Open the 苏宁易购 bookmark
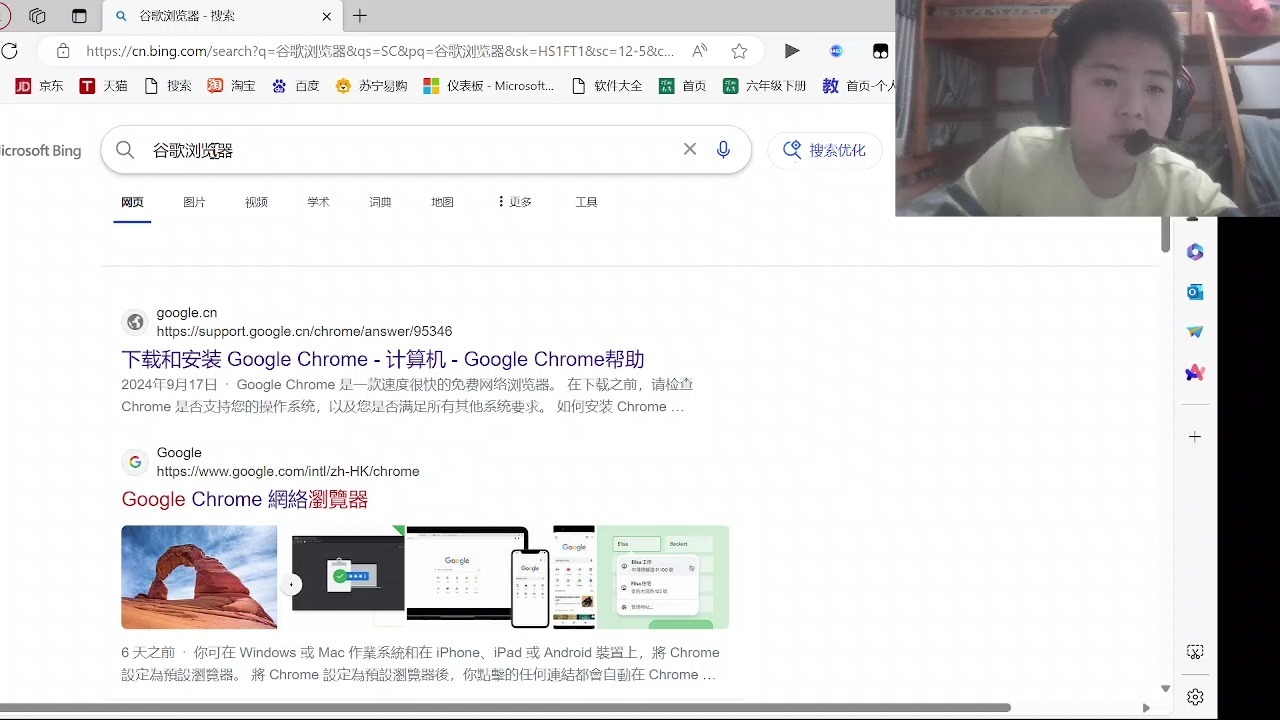This screenshot has height=720, width=1280. tap(372, 86)
